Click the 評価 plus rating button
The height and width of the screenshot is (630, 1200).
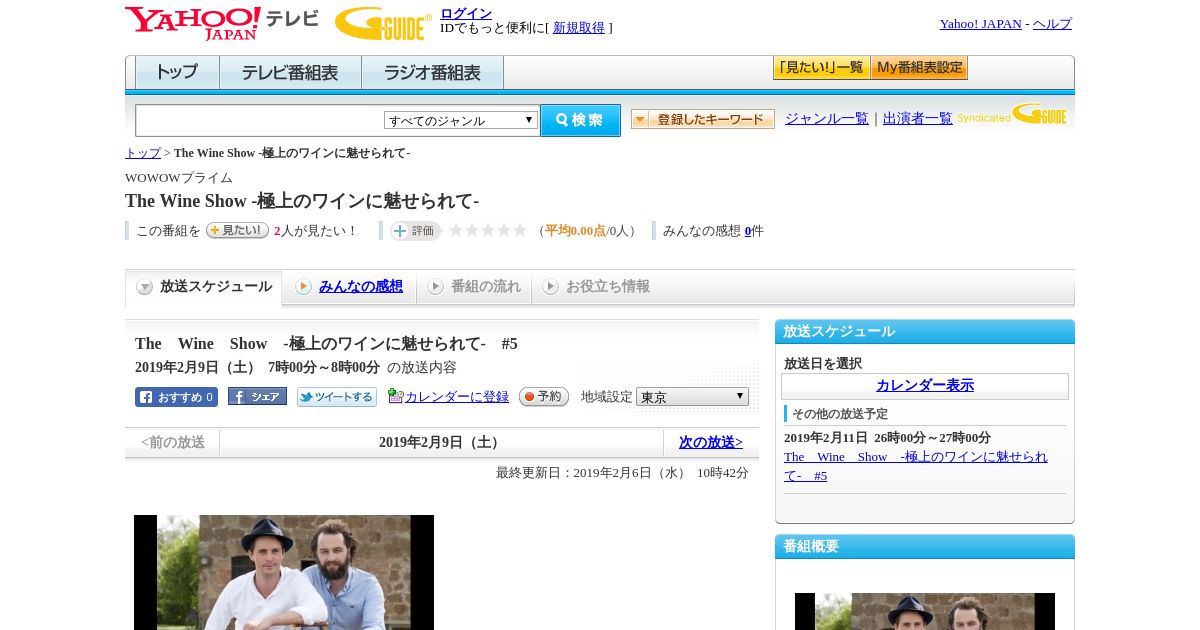coord(415,231)
